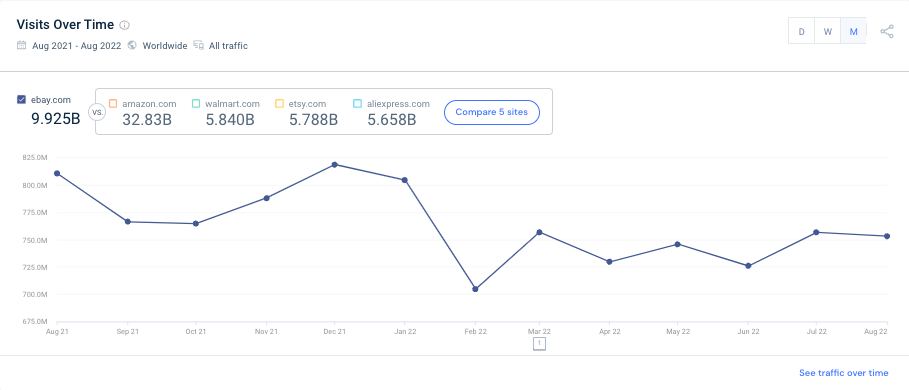
Task: Select the Jan 22 data point
Action: [x=405, y=180]
